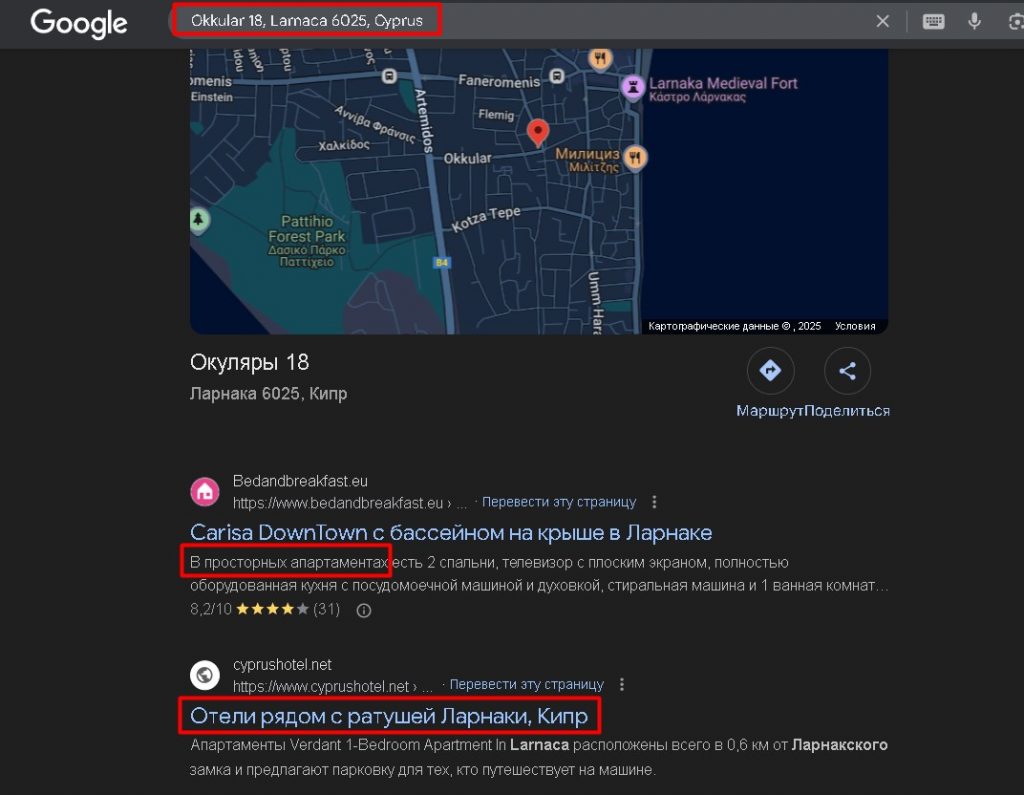Click the 8,2/10 rating text
The height and width of the screenshot is (795, 1024).
tap(210, 609)
